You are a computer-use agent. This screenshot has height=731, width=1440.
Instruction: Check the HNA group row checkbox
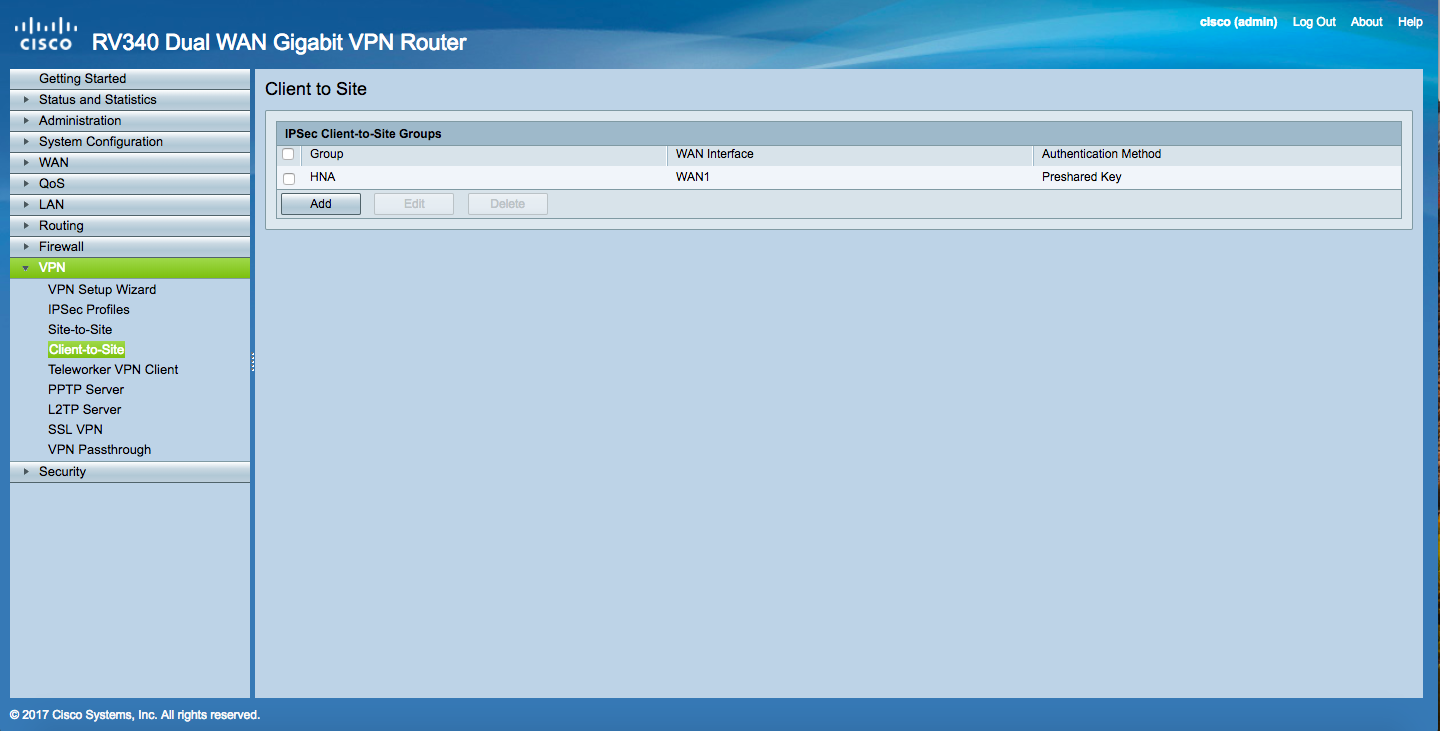(x=288, y=178)
